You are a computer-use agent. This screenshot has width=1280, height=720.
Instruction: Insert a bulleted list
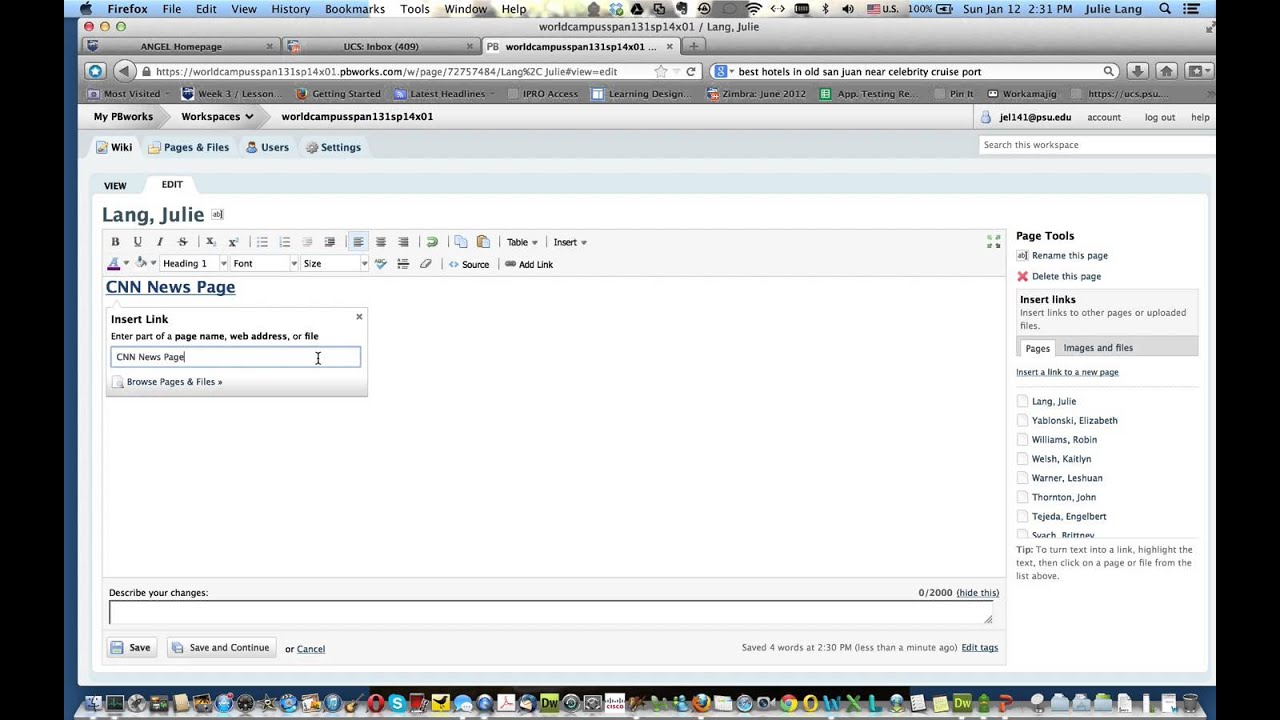[262, 242]
